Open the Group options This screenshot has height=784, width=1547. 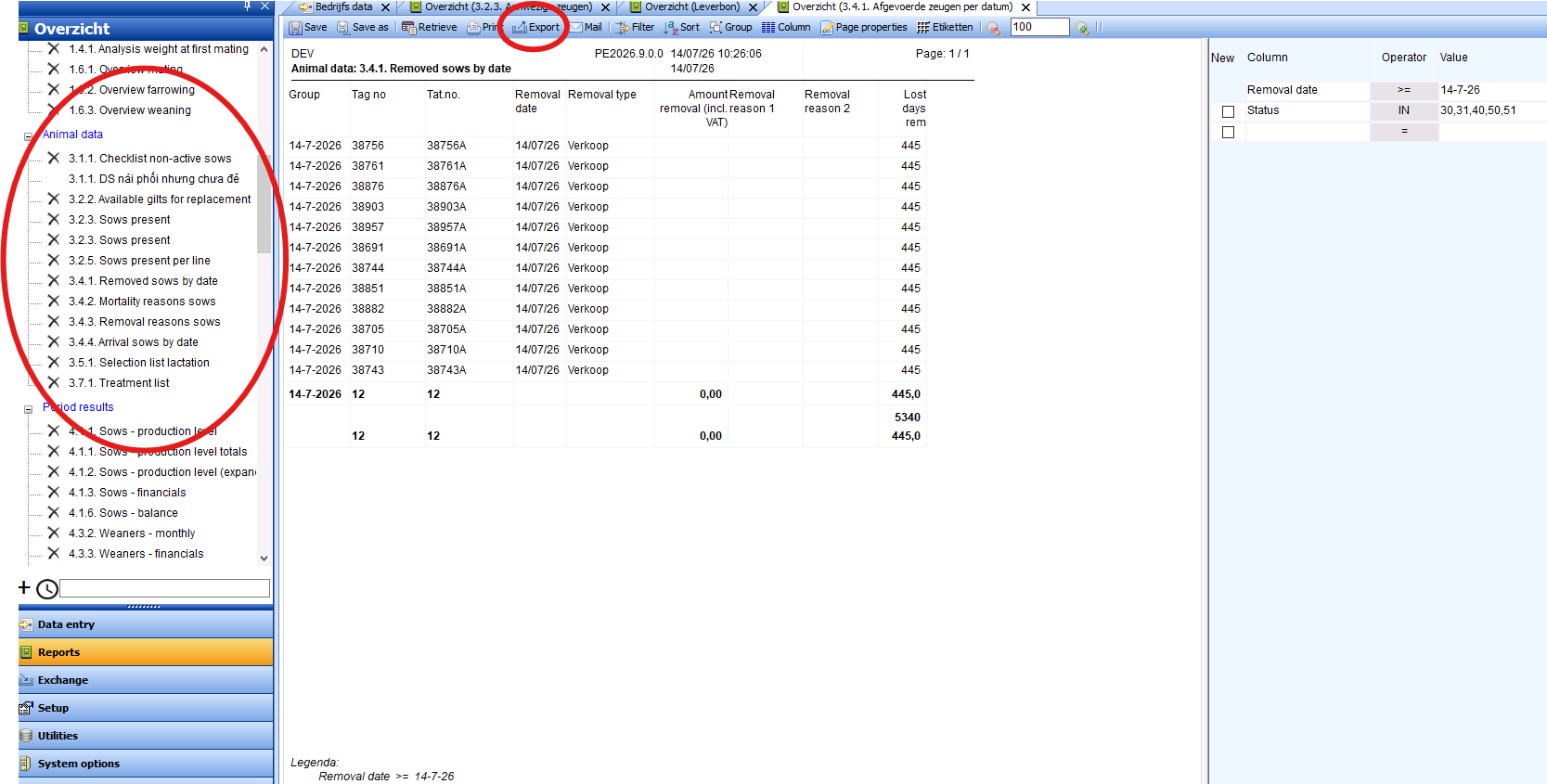click(x=731, y=28)
